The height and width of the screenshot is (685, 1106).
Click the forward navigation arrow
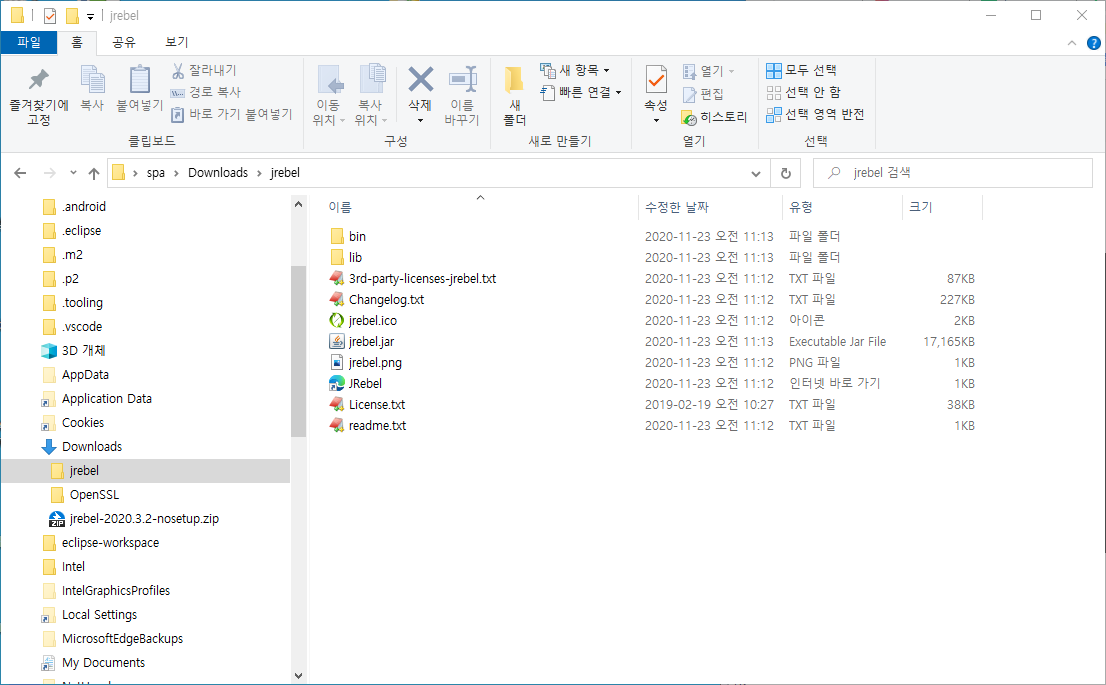point(49,173)
